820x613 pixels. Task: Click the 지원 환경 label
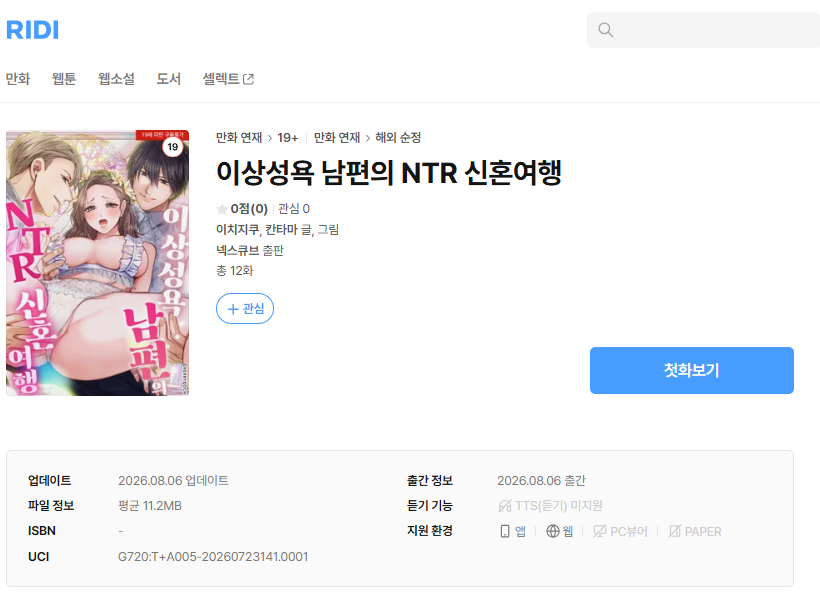430,531
